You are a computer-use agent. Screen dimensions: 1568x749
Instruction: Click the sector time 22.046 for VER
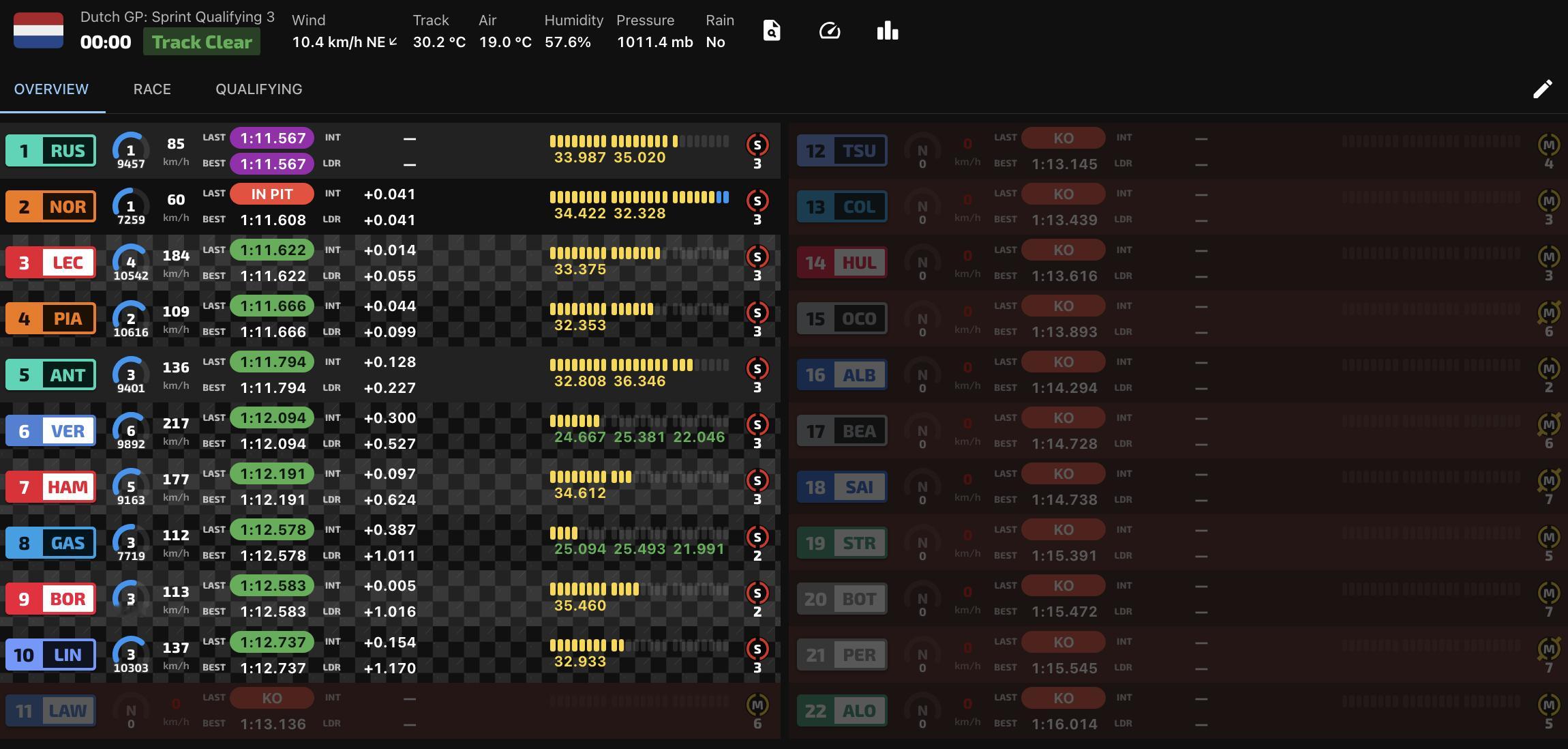pyautogui.click(x=699, y=437)
